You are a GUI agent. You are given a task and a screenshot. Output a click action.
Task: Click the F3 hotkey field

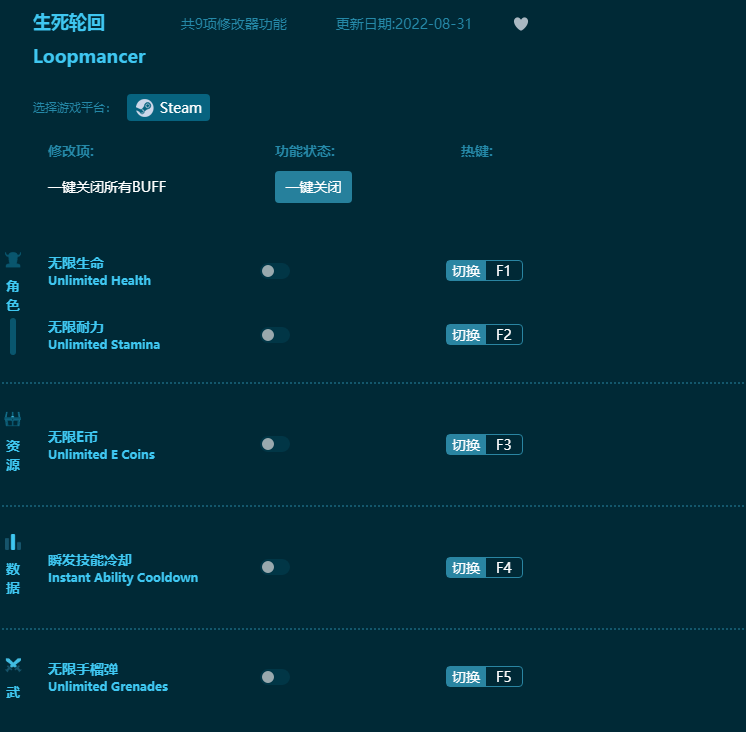pyautogui.click(x=504, y=444)
